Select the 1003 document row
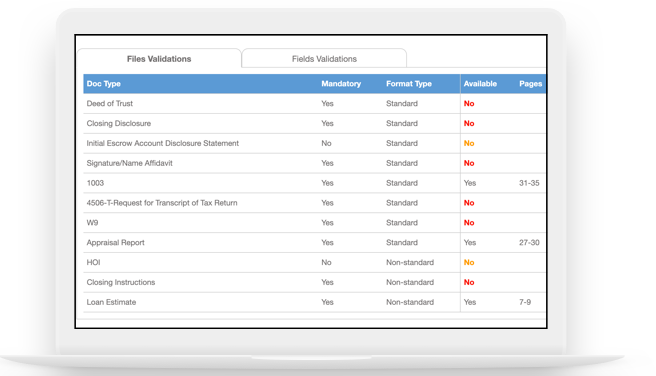This screenshot has width=656, height=376. [315, 183]
